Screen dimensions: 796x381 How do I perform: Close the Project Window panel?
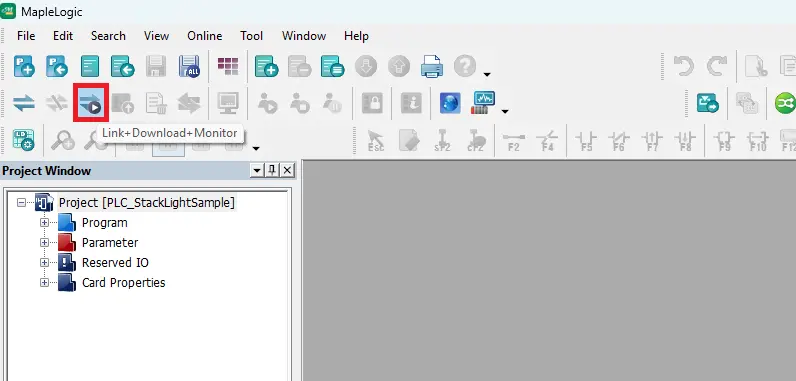click(287, 170)
